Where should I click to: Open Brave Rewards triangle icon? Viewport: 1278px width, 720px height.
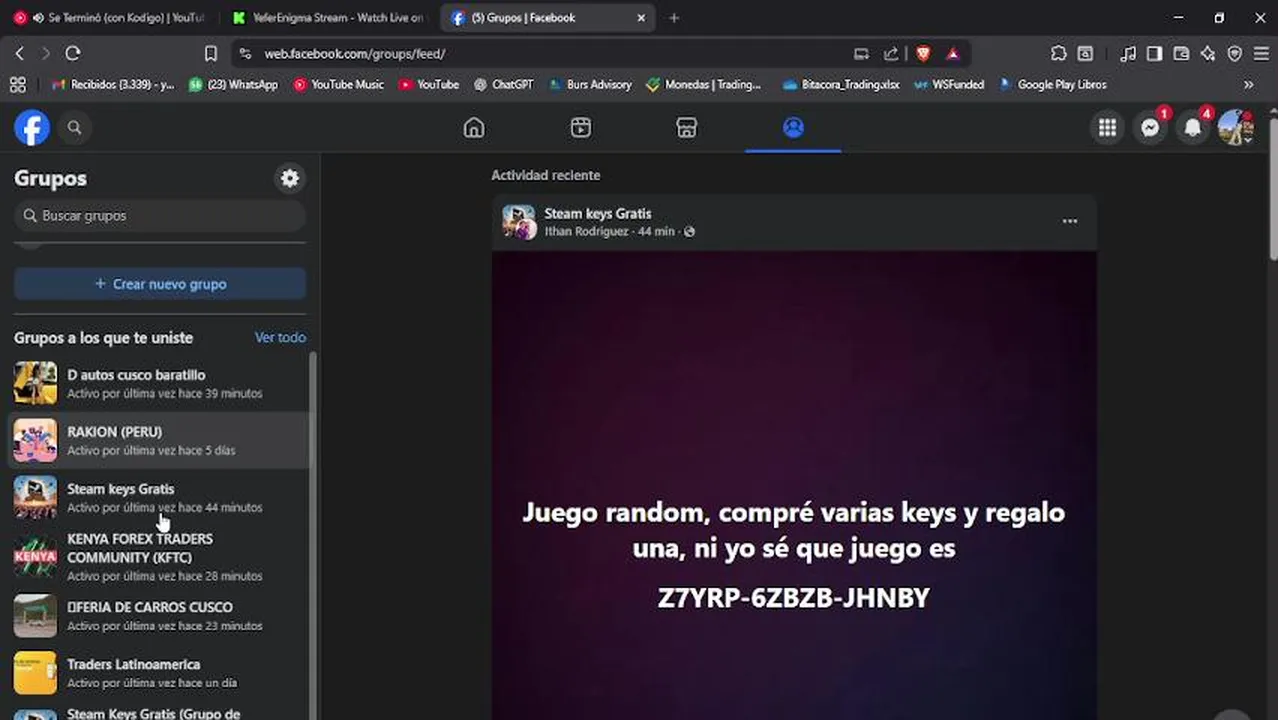pos(953,54)
